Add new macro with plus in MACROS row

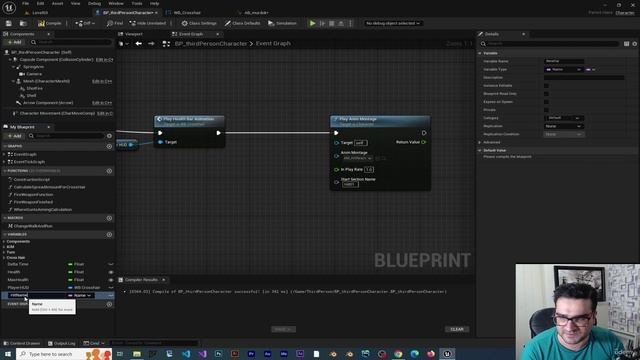coord(109,218)
